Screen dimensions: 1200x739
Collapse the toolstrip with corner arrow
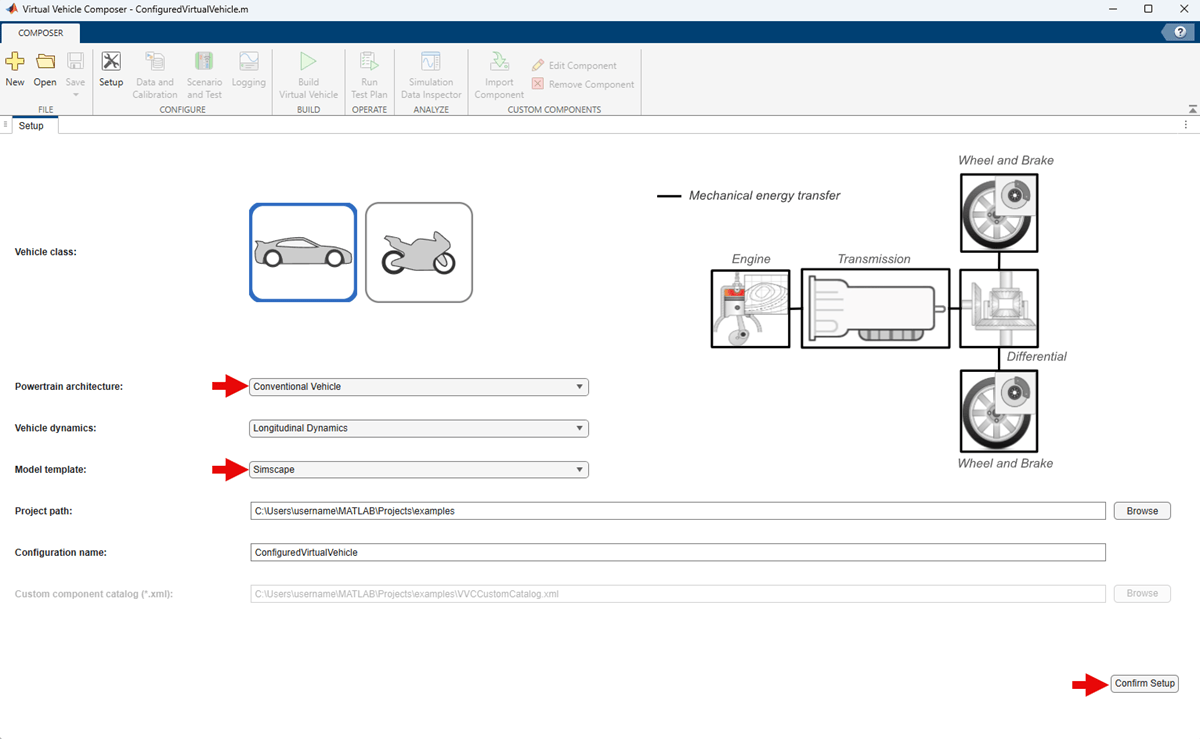tap(1191, 108)
